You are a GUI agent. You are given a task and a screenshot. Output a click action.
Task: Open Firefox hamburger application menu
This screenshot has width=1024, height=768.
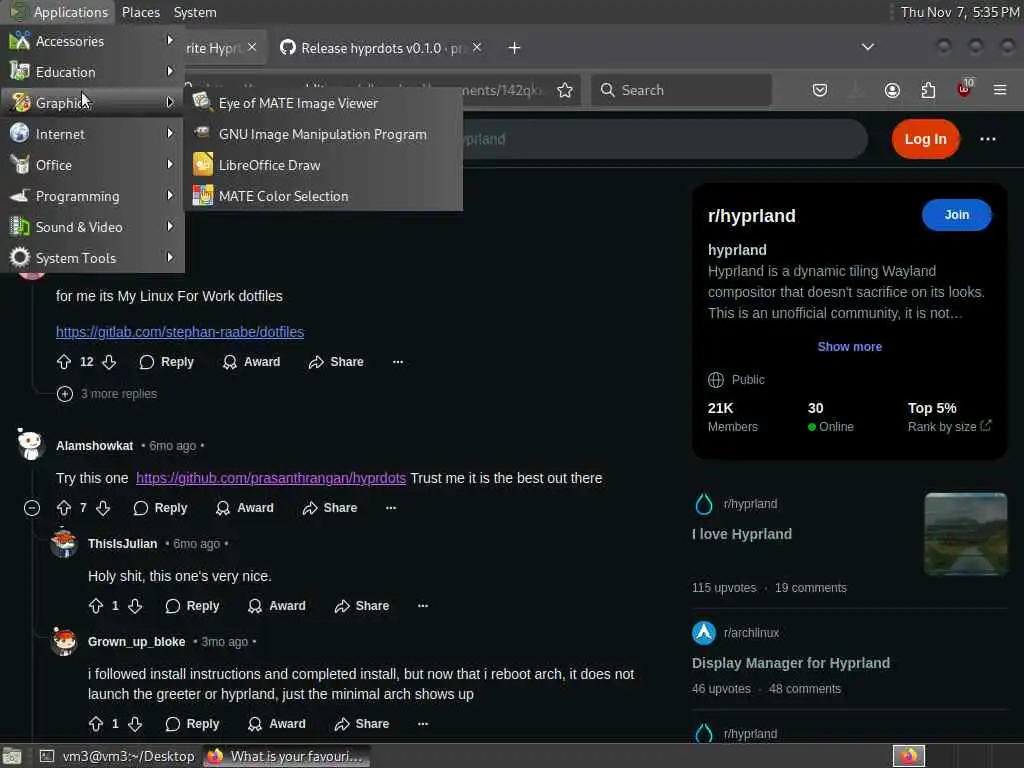tap(1000, 89)
